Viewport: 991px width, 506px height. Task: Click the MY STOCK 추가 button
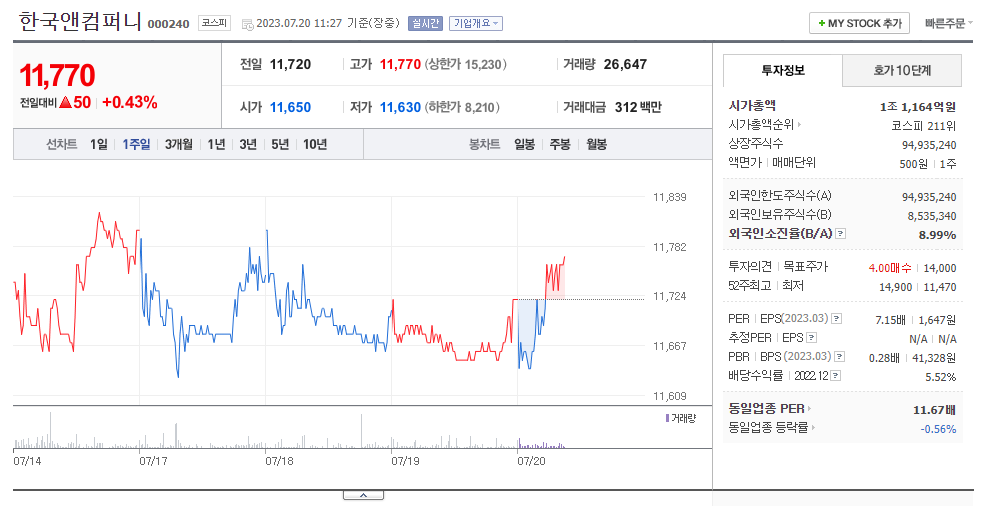(860, 23)
